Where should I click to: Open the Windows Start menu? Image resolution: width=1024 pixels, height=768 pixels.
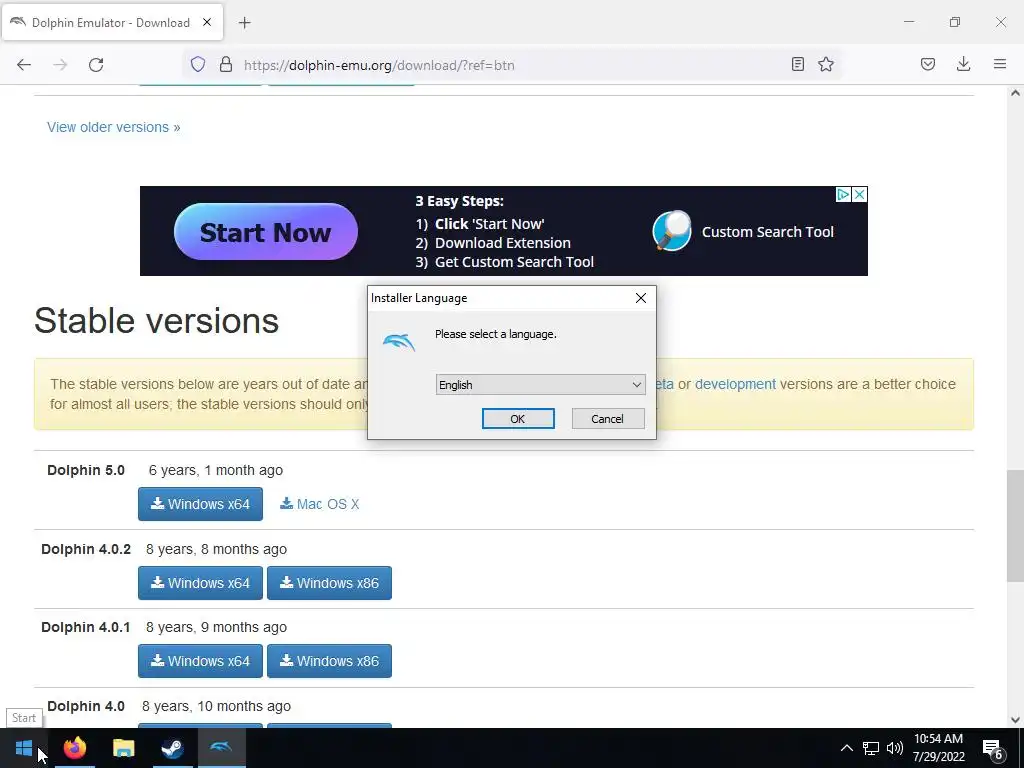tap(24, 748)
